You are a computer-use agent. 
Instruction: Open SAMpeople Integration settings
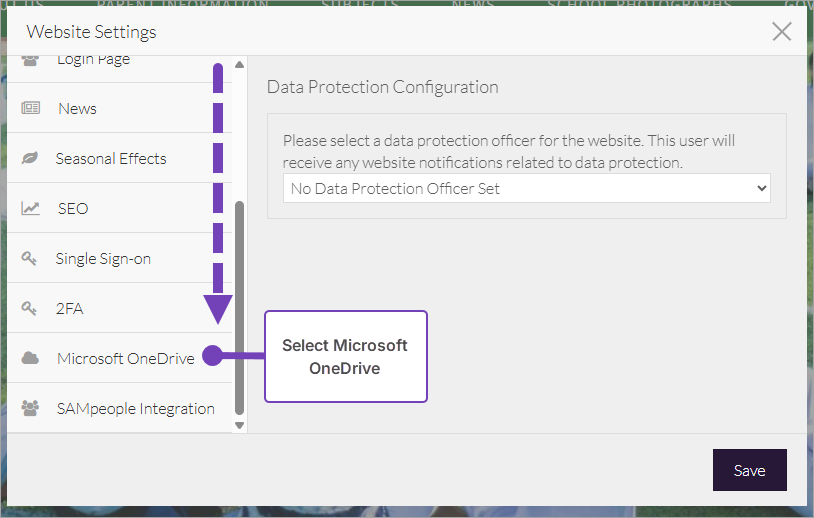tap(135, 408)
